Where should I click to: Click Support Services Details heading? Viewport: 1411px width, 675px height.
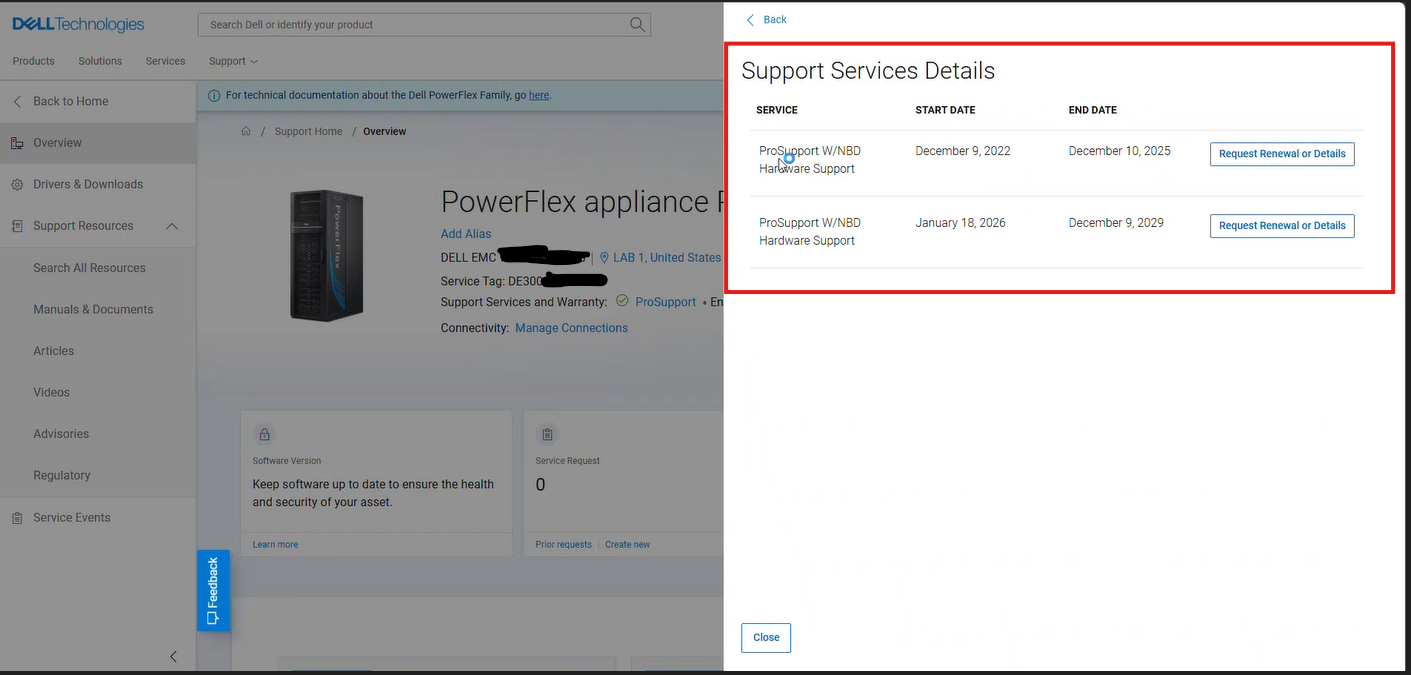click(x=868, y=71)
